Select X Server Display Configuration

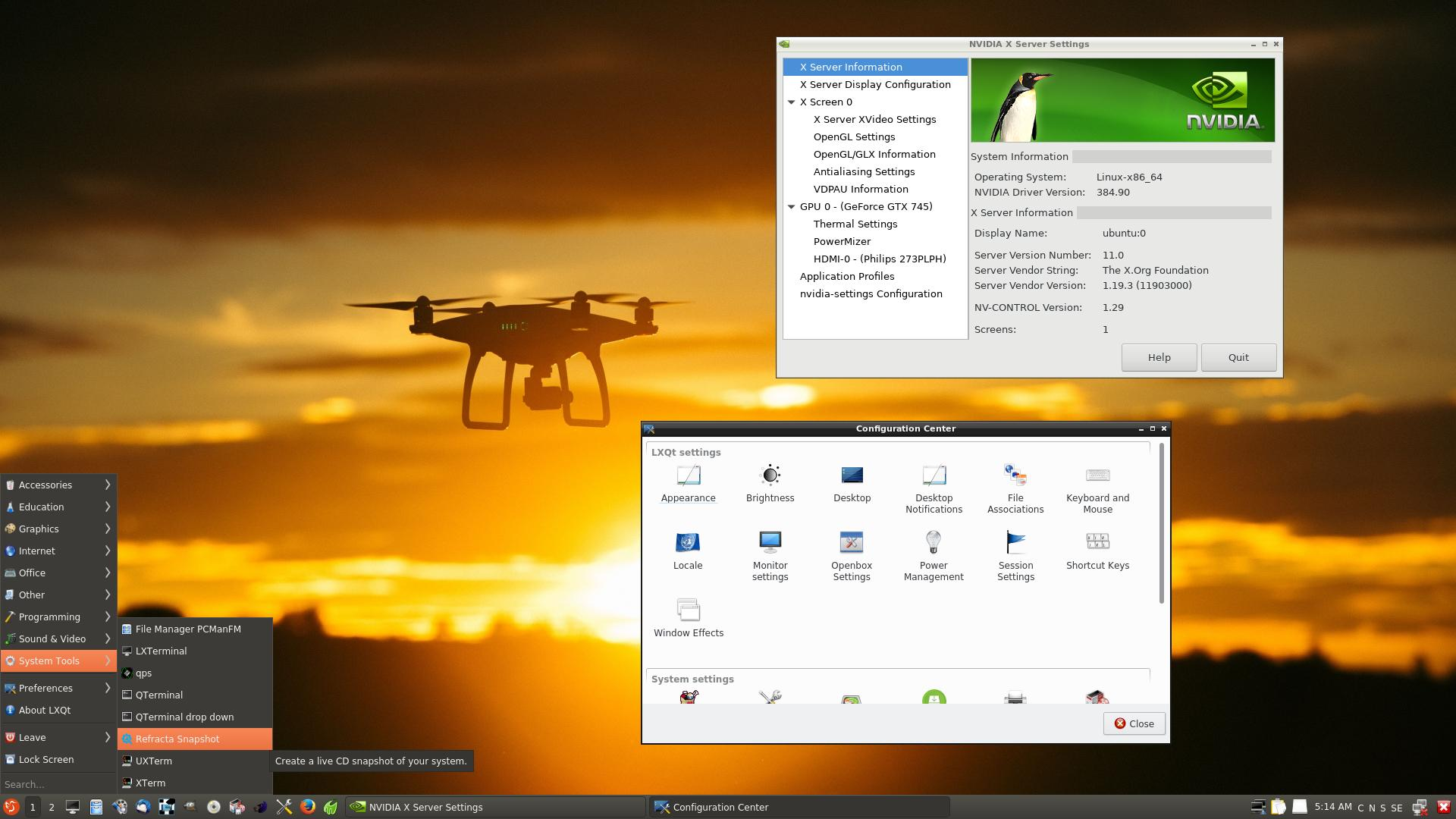[875, 84]
